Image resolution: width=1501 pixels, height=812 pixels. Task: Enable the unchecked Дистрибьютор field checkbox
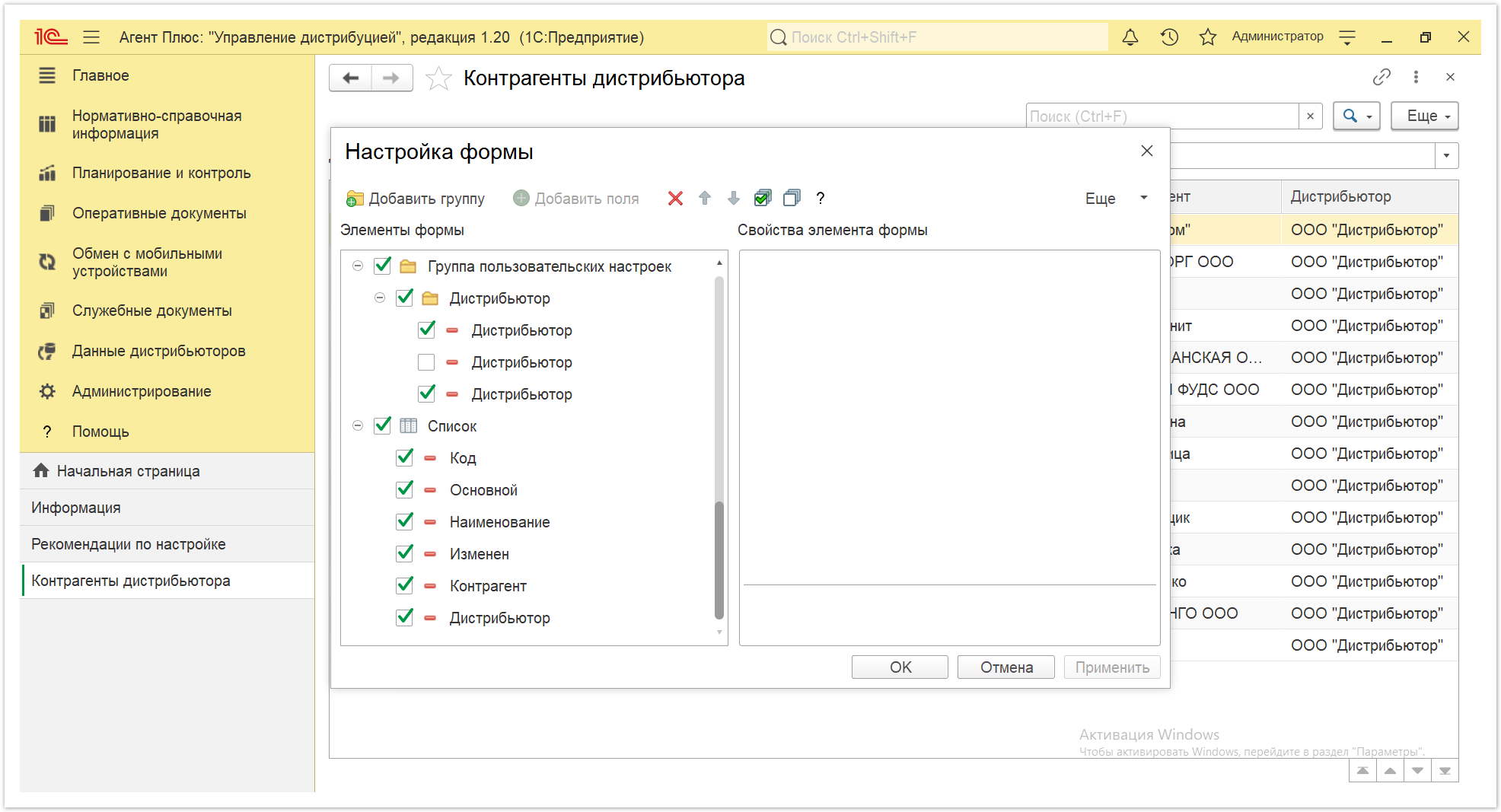tap(426, 362)
